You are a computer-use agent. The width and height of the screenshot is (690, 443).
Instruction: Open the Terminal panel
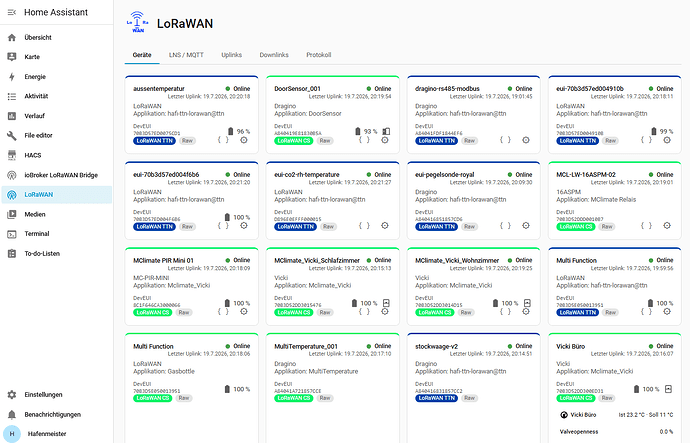click(x=56, y=234)
